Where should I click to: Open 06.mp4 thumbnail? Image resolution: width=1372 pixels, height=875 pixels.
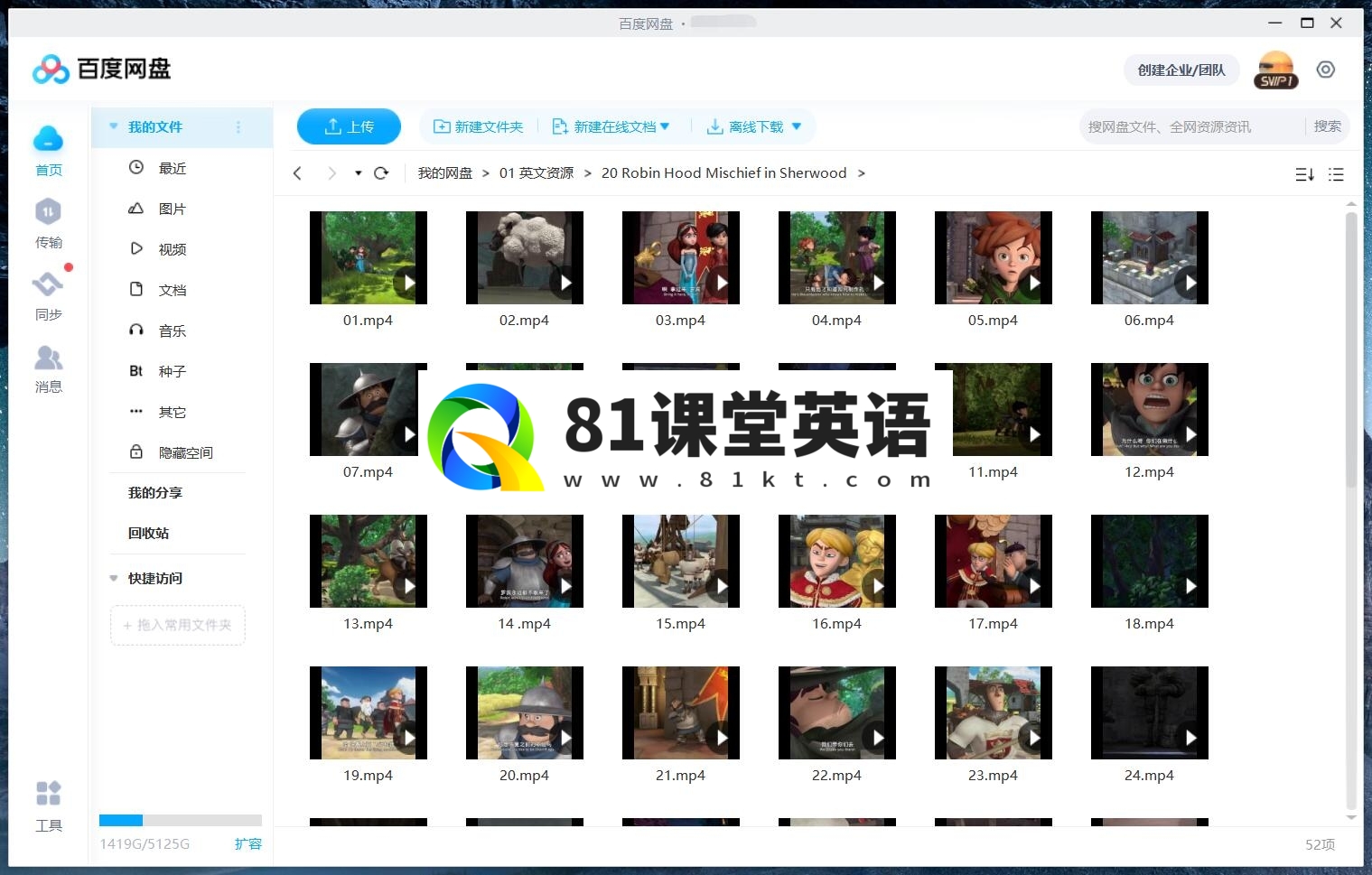(1150, 257)
